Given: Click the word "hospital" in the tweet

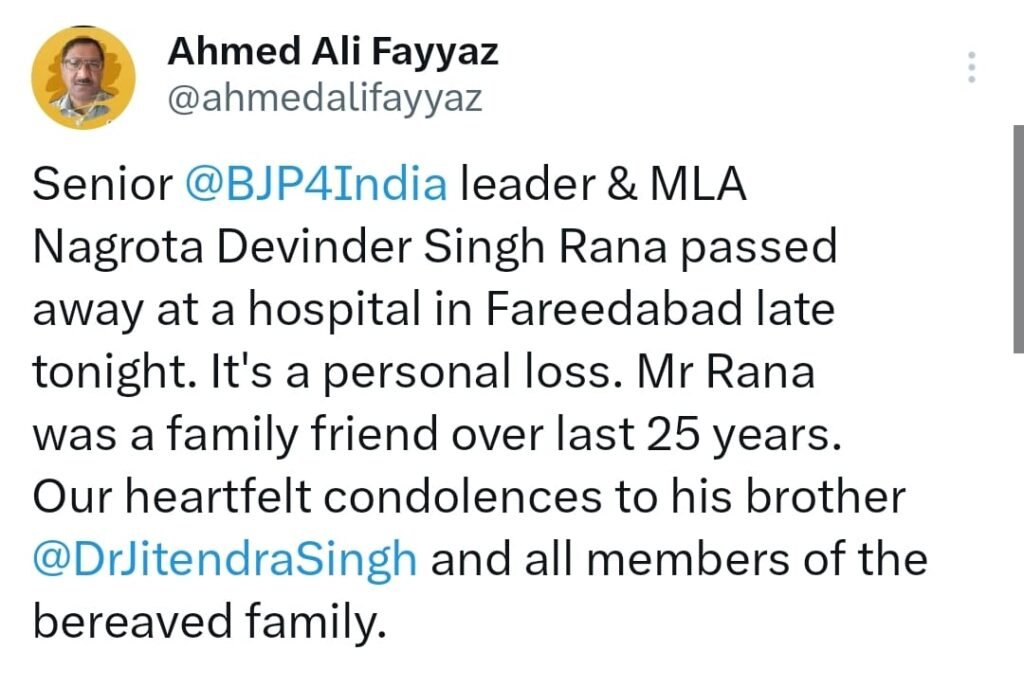Looking at the screenshot, I should click(320, 311).
